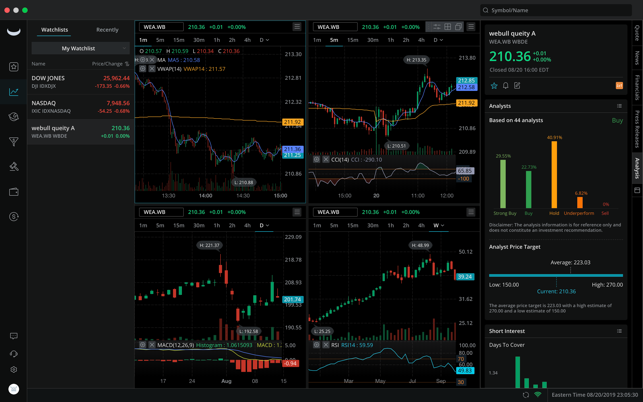Select 1h interval on bottom-left chart
Viewport: 643px width, 402px height.
tap(217, 225)
